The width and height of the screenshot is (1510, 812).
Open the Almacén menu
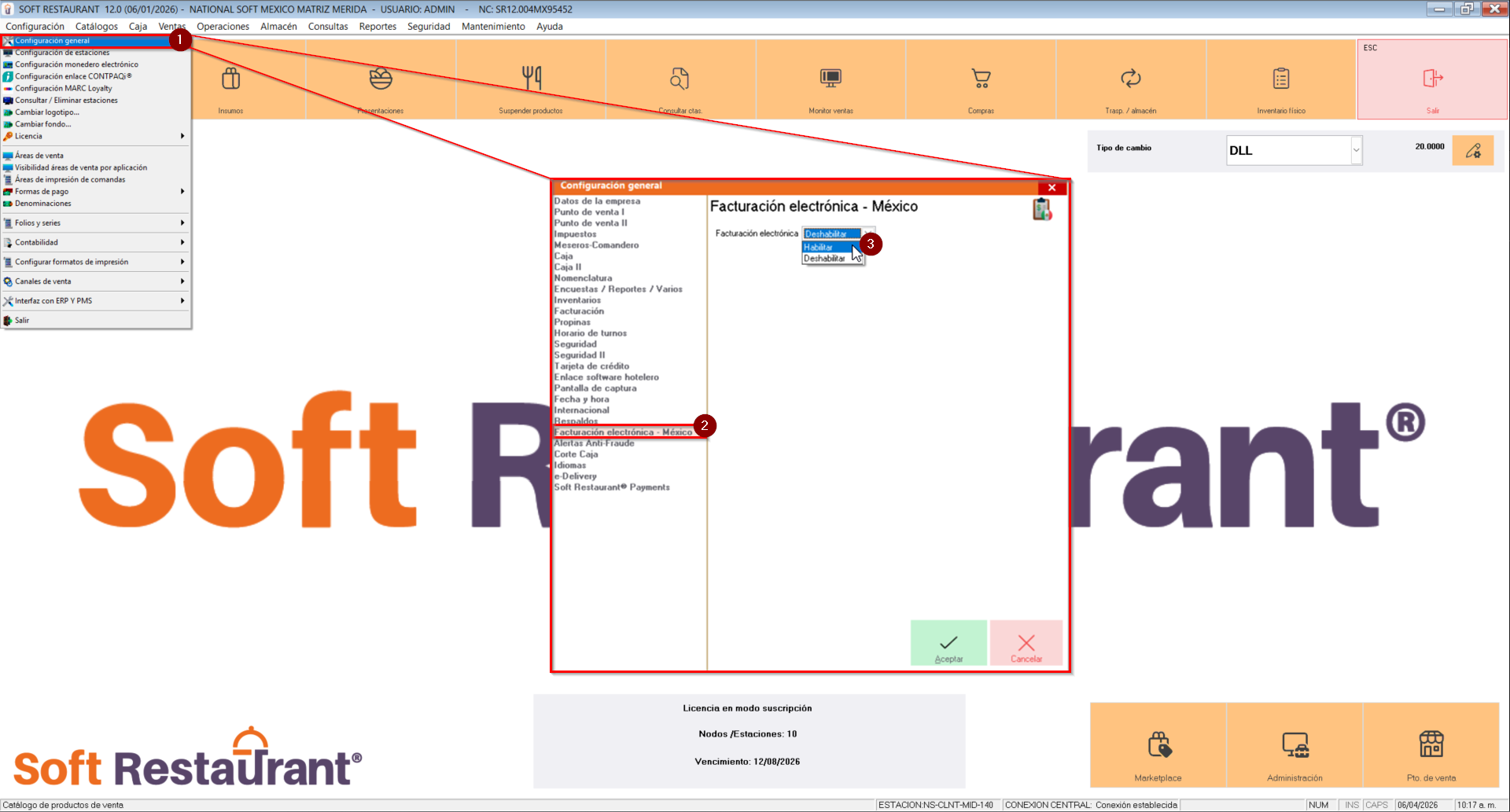point(278,27)
